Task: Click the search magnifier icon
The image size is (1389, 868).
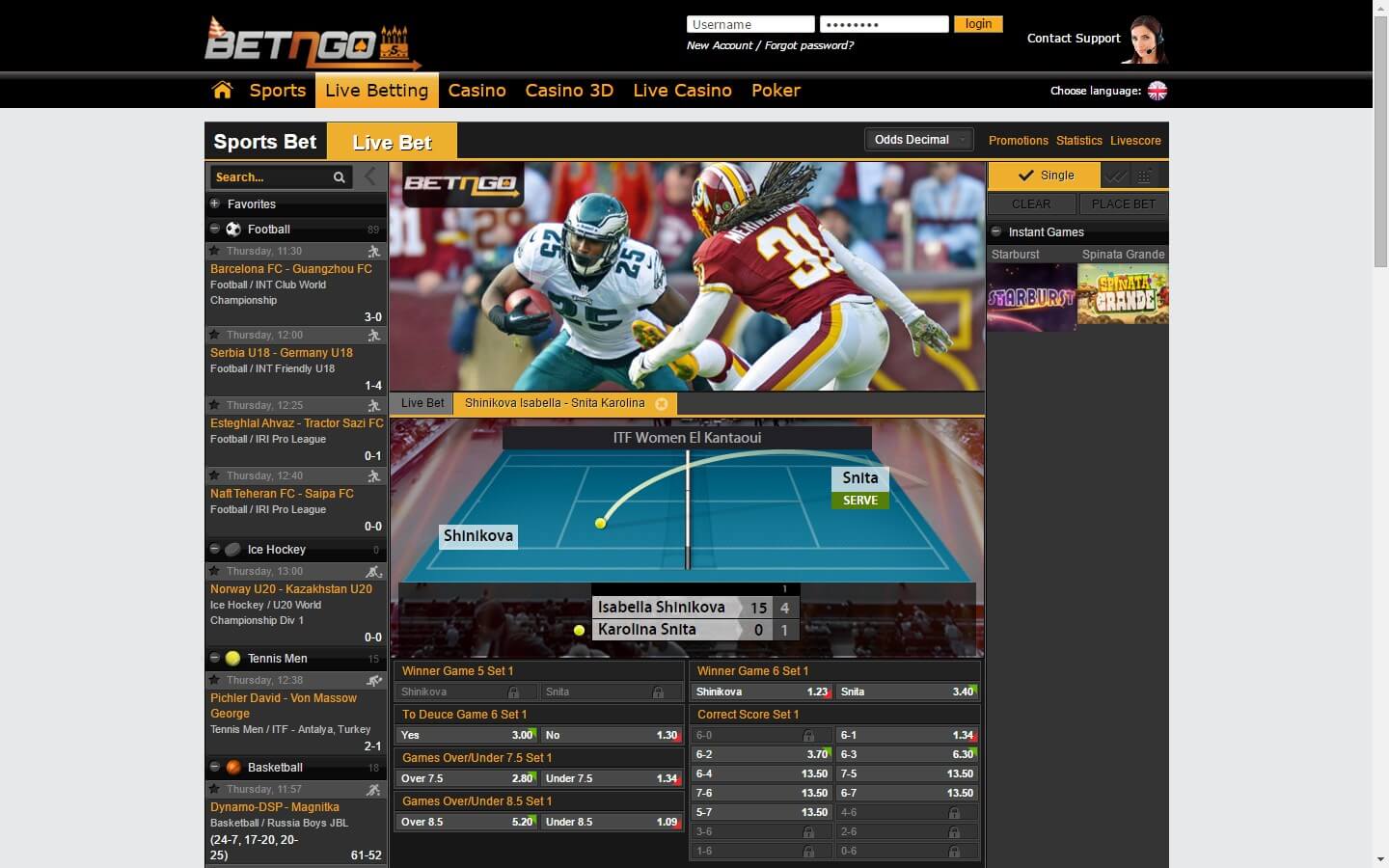Action: point(339,177)
